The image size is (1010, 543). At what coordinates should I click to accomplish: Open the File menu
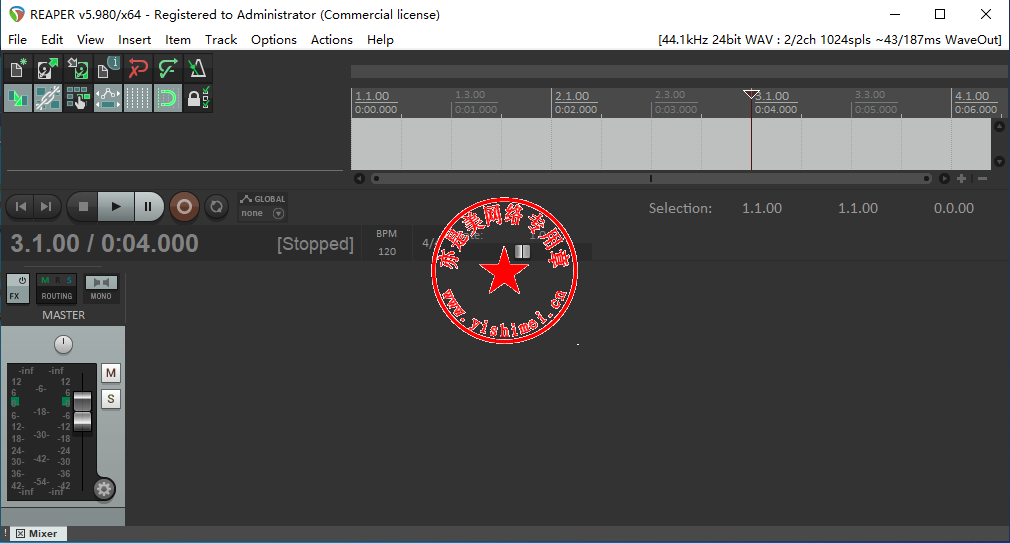[x=17, y=40]
